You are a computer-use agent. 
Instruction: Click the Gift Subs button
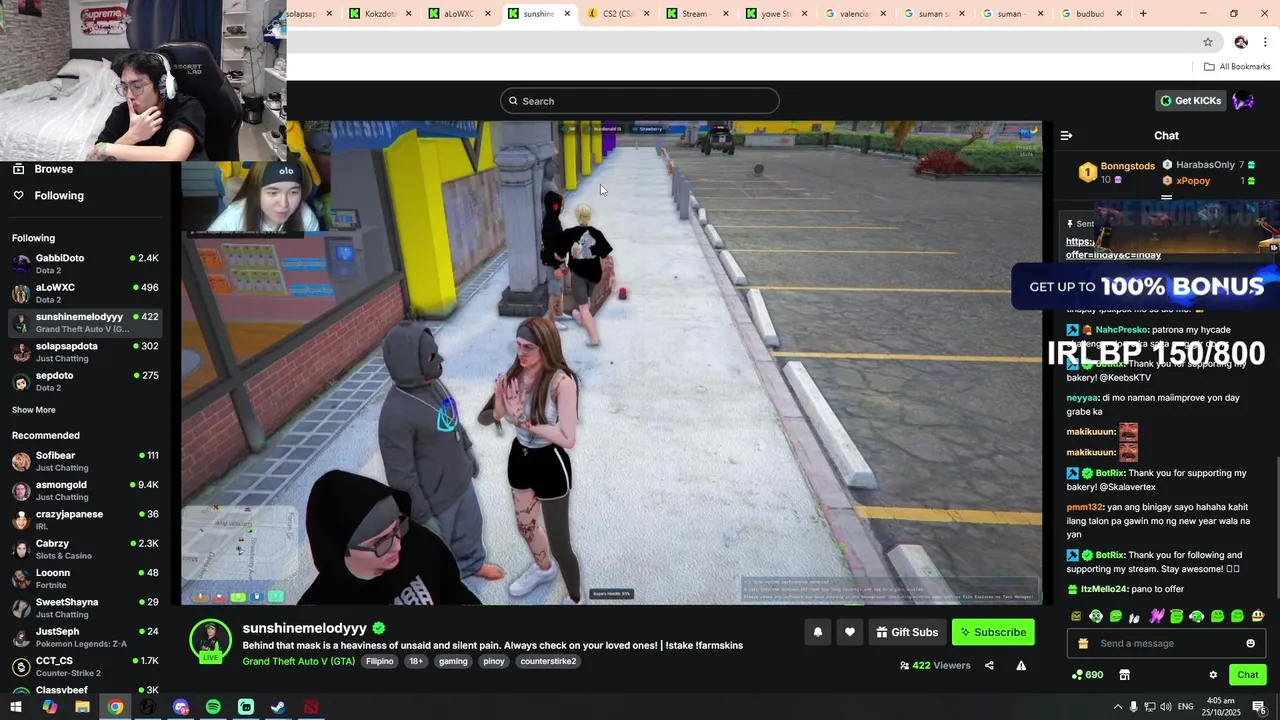pyautogui.click(x=907, y=632)
